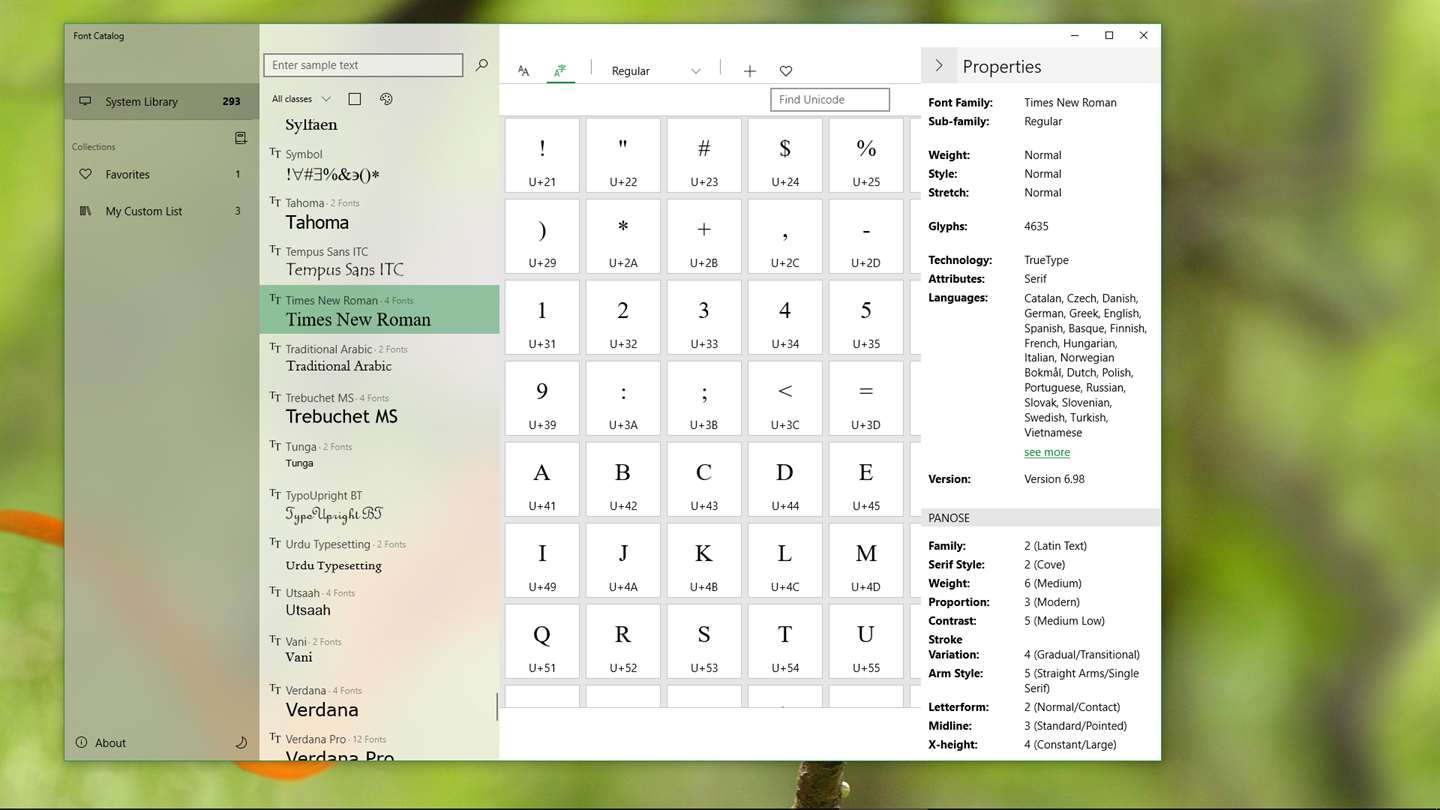The width and height of the screenshot is (1440, 810).
Task: Click the letter S glyph U+53
Action: click(x=704, y=641)
